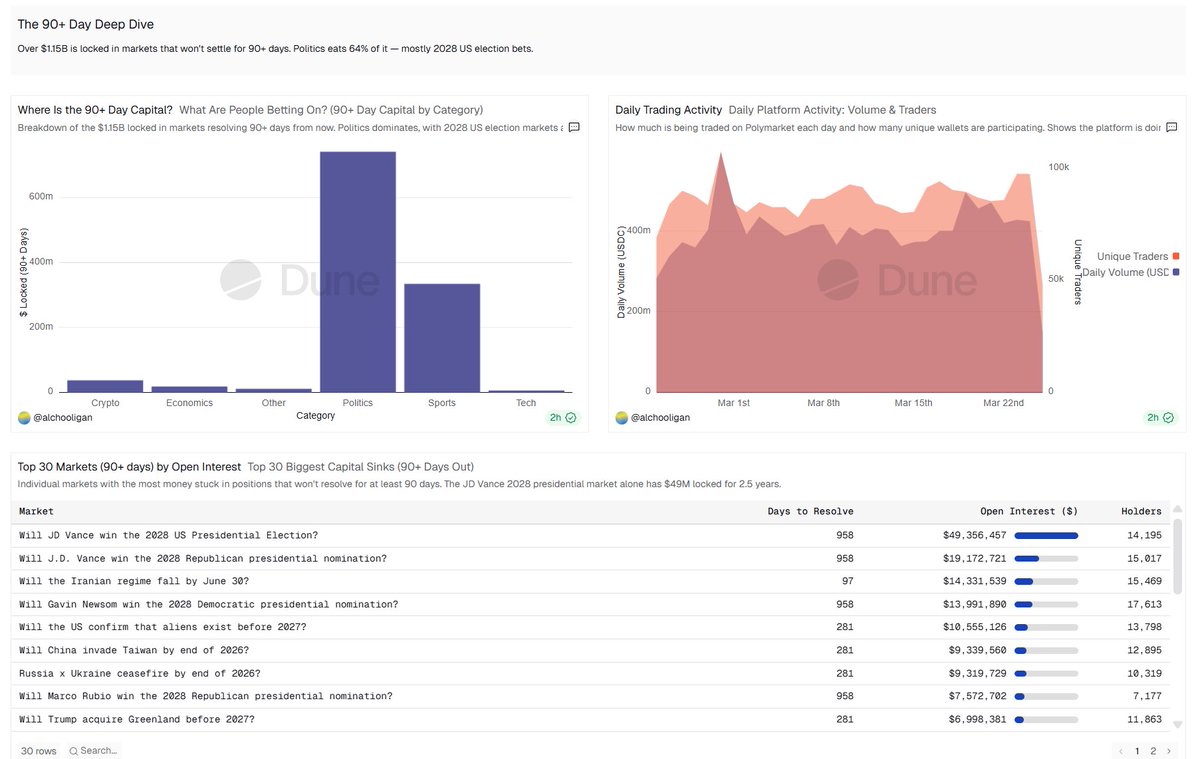Click the 2h refresh status under Daily Trading Activity
Image resolution: width=1200 pixels, height=759 pixels.
coord(1159,417)
